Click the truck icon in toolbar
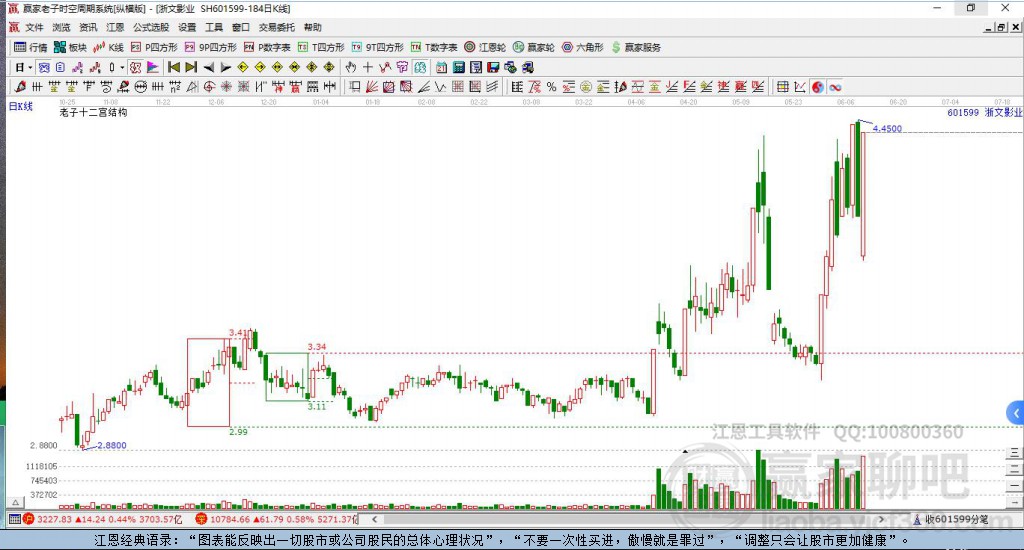Image resolution: width=1024 pixels, height=550 pixels. (x=527, y=67)
